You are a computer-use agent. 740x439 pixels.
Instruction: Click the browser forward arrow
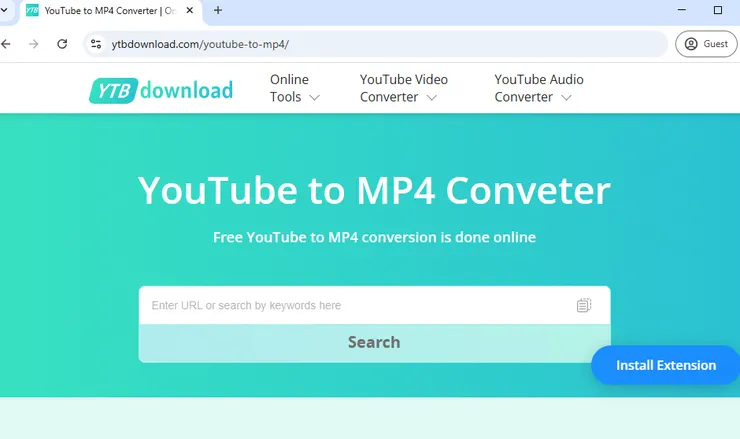point(34,44)
